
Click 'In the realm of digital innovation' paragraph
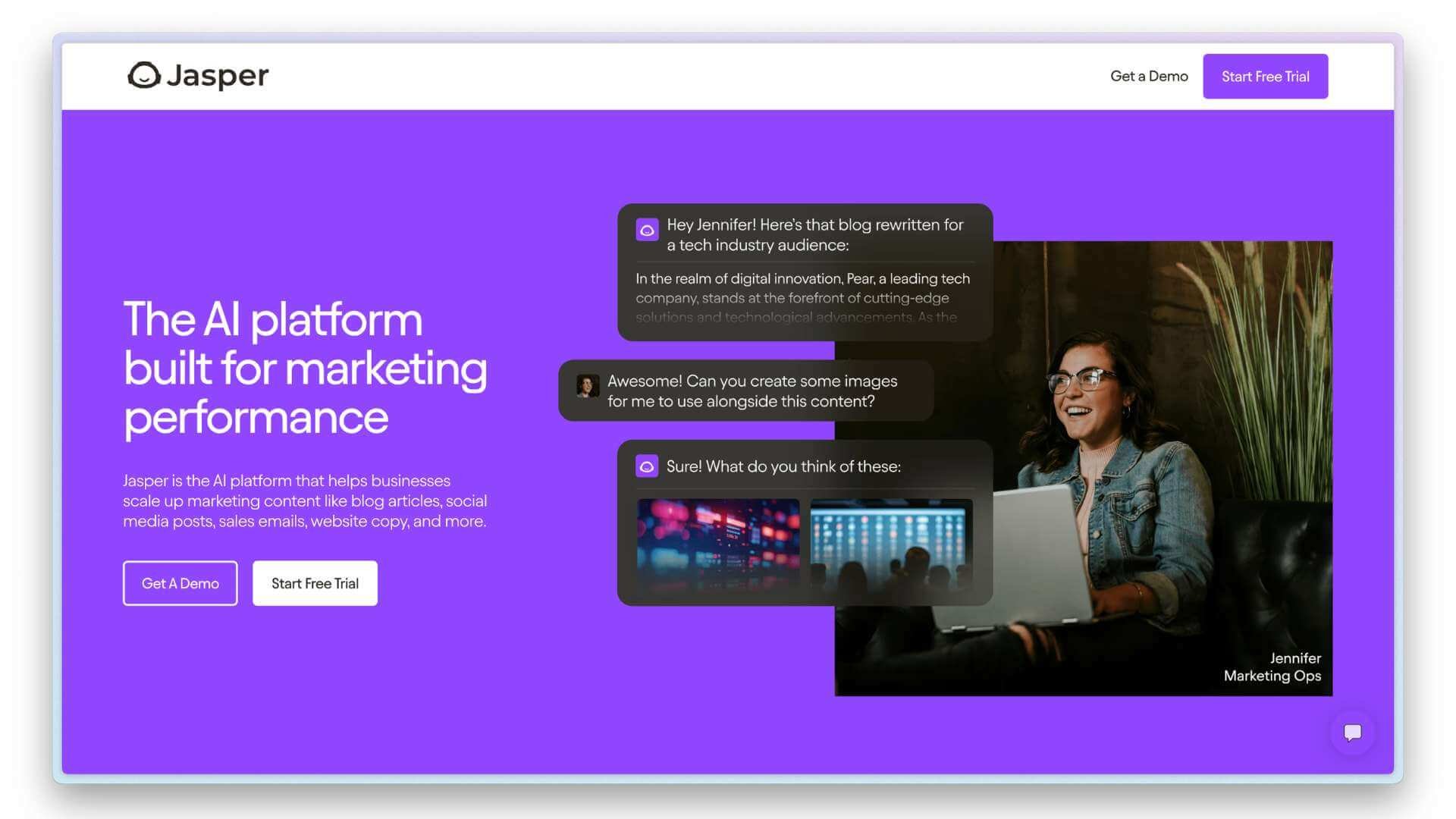tap(803, 297)
